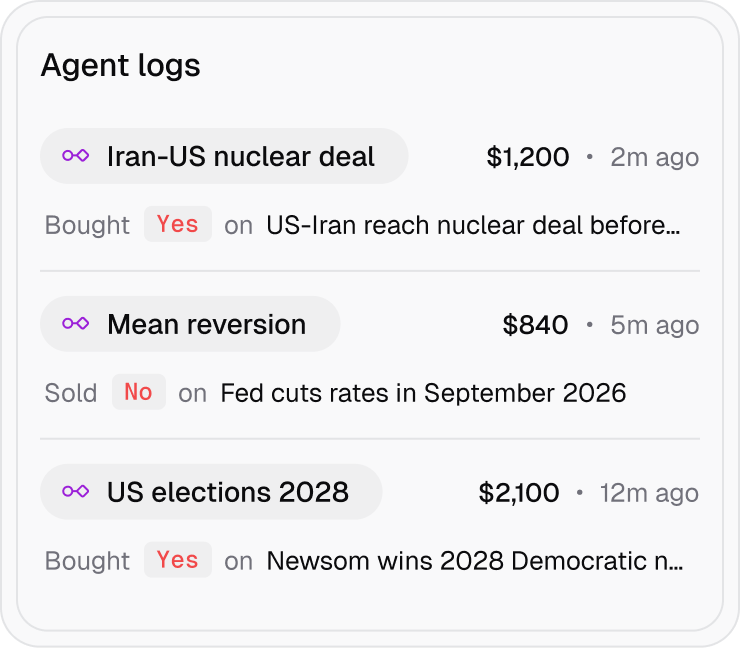
Task: Select the No badge in the Fed log
Action: pos(139,392)
